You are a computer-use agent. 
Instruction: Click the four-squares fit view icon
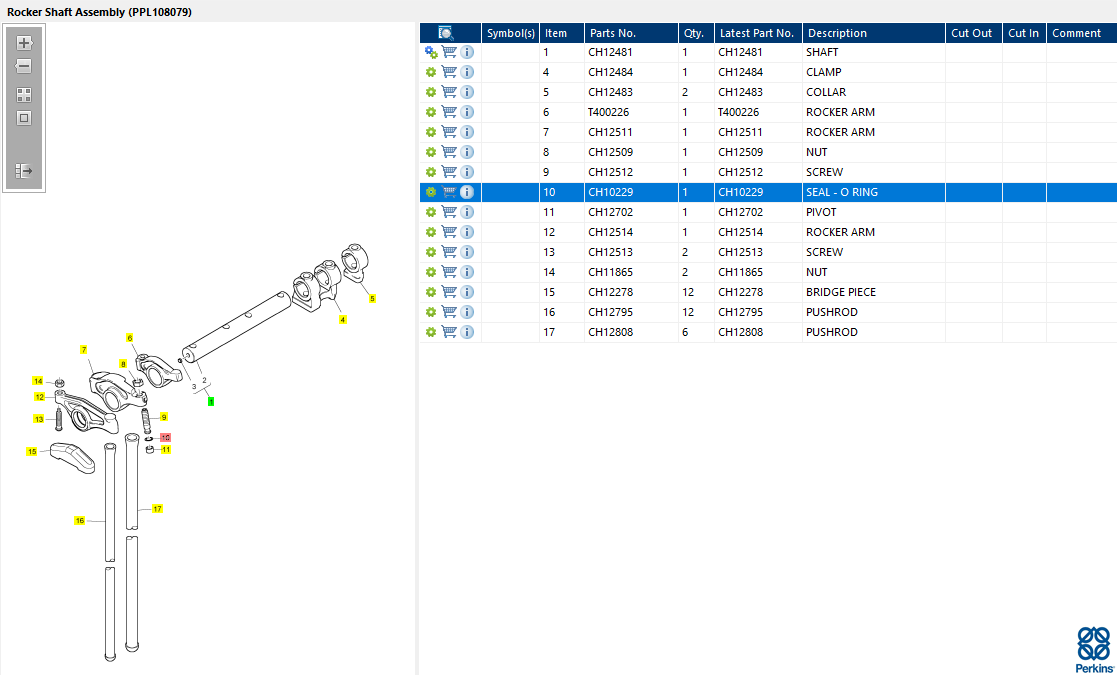point(24,95)
